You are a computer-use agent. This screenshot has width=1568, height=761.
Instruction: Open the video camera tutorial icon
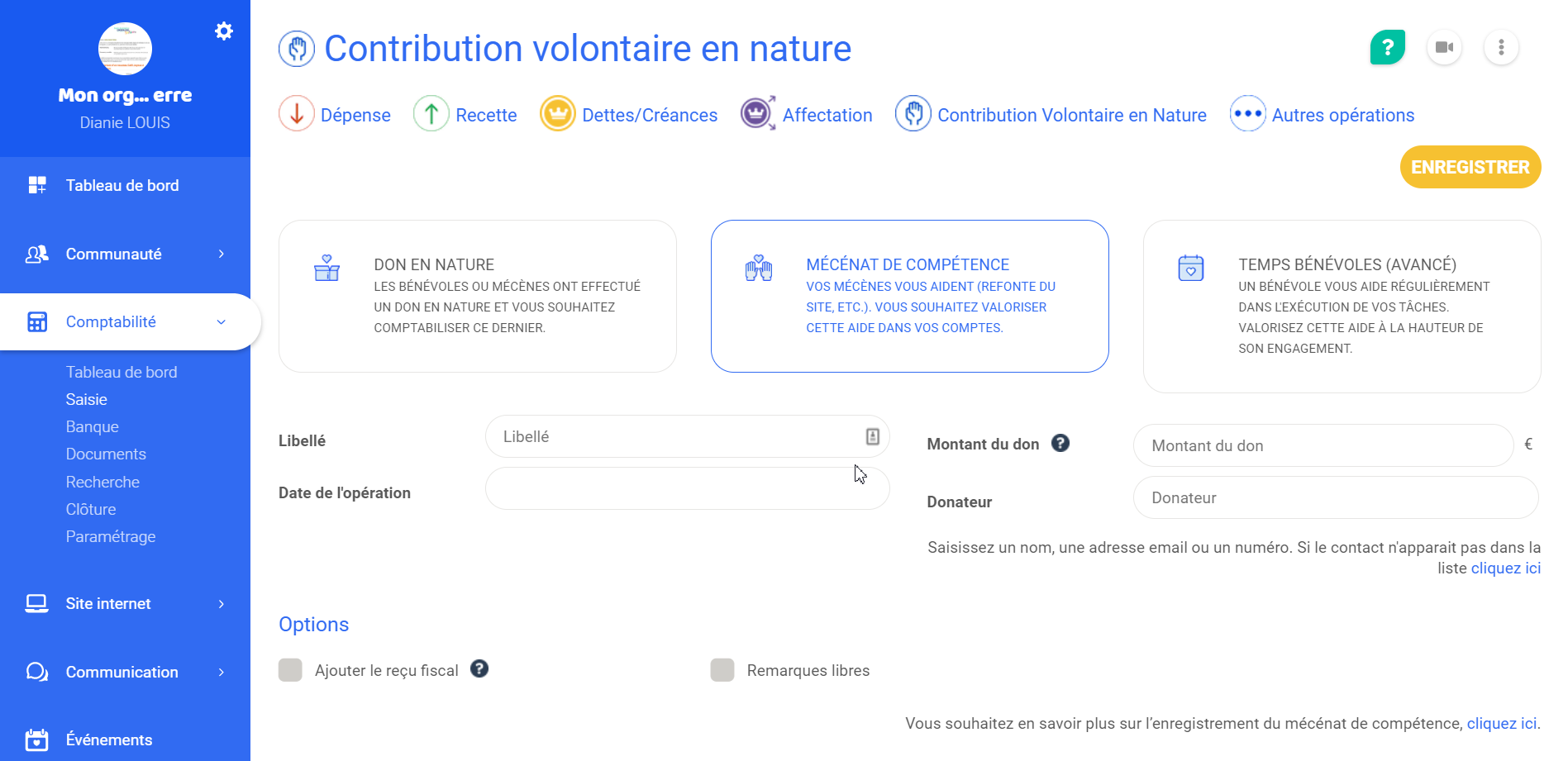click(x=1444, y=47)
